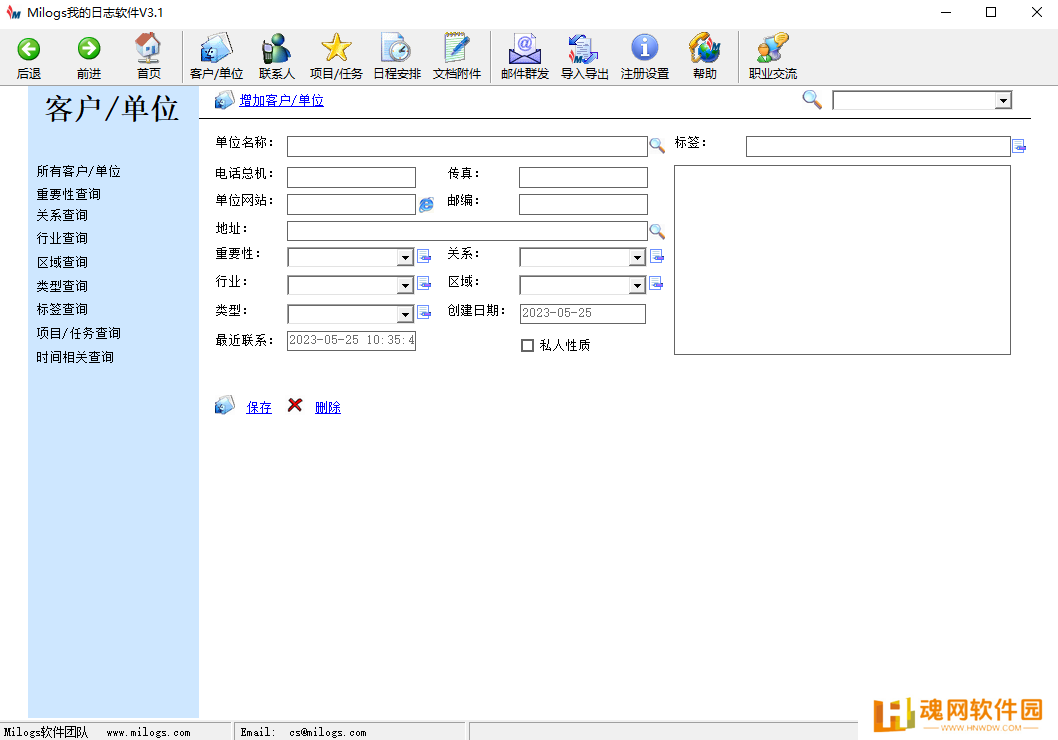Open the 联系人 contacts icon

[277, 49]
